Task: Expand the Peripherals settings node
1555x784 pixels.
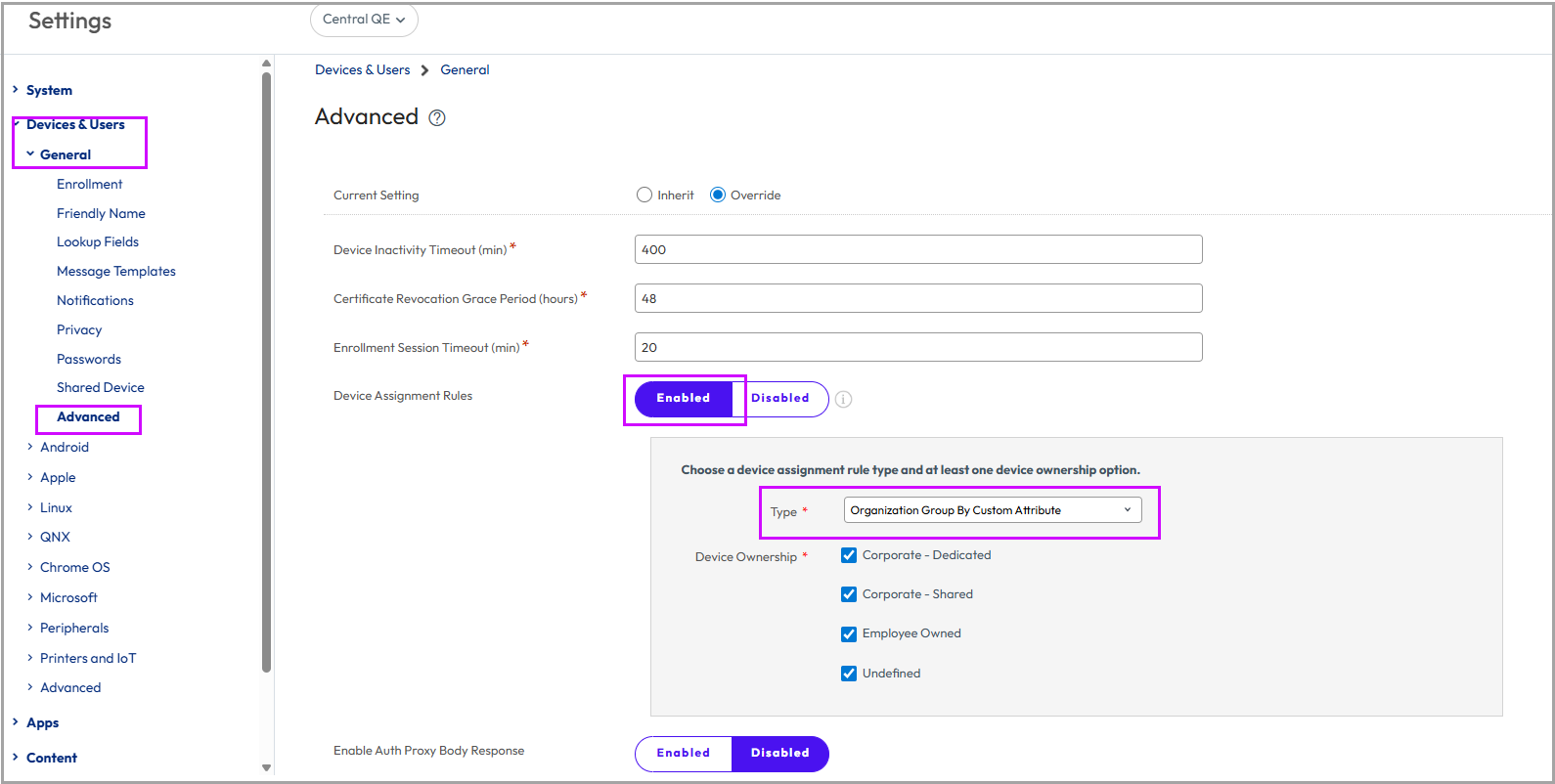Action: pos(30,628)
